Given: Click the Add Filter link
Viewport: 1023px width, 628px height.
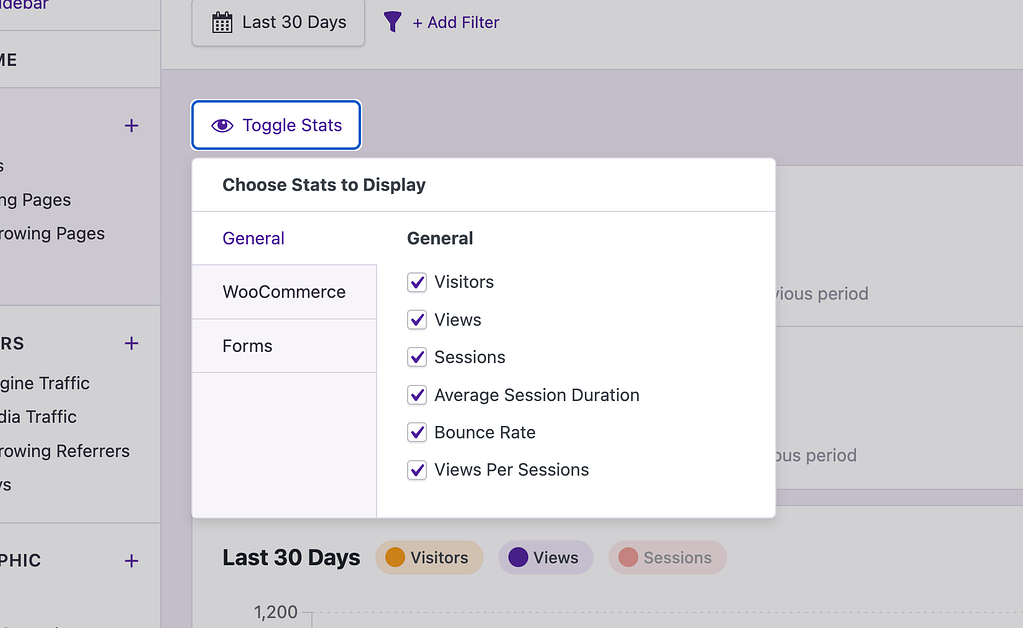Looking at the screenshot, I should click(456, 23).
